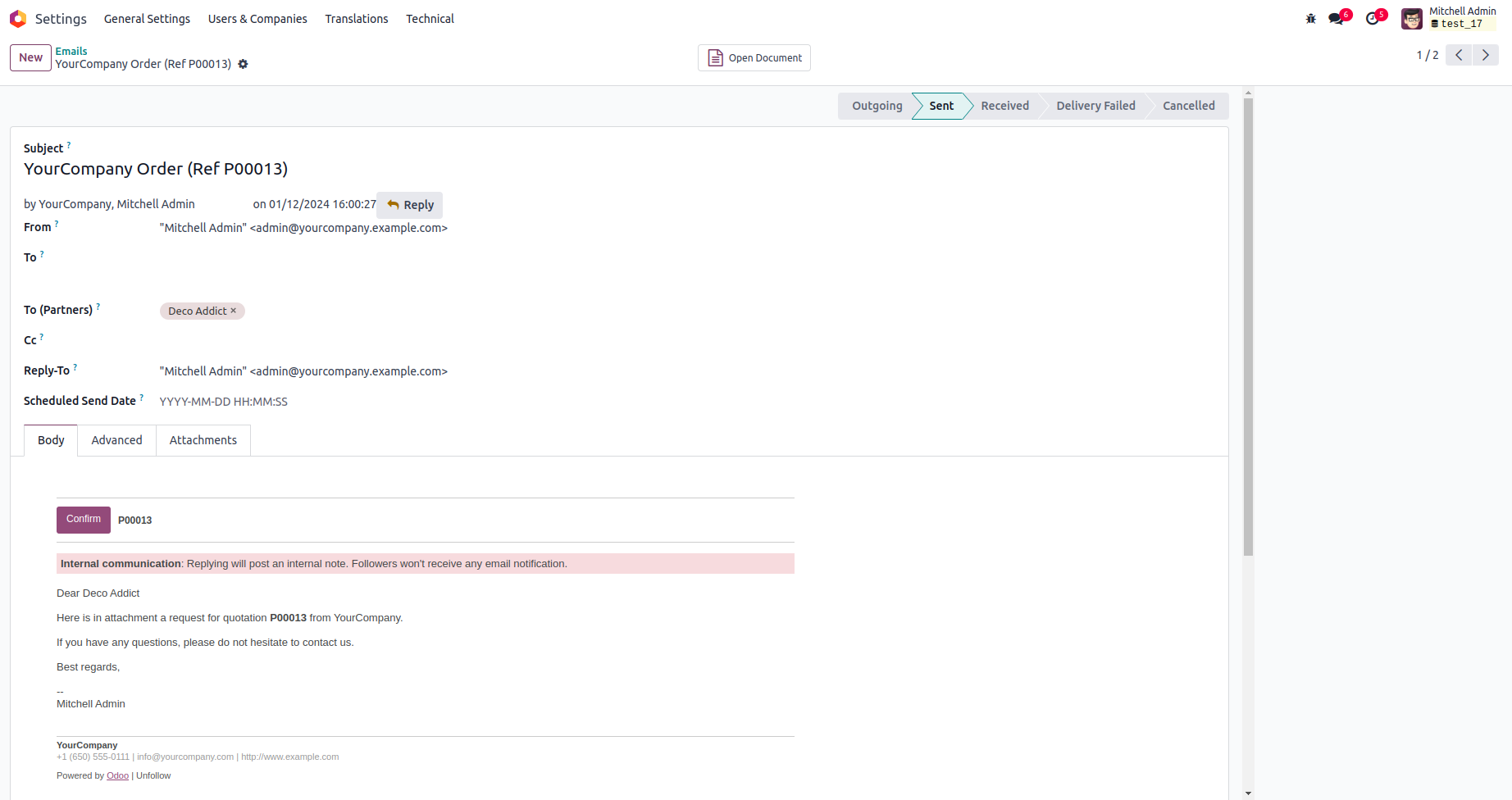Open the conversations chat icon

tap(1337, 19)
